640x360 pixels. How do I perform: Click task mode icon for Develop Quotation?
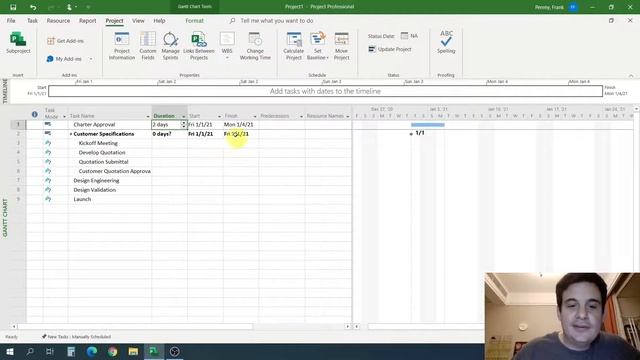point(48,153)
